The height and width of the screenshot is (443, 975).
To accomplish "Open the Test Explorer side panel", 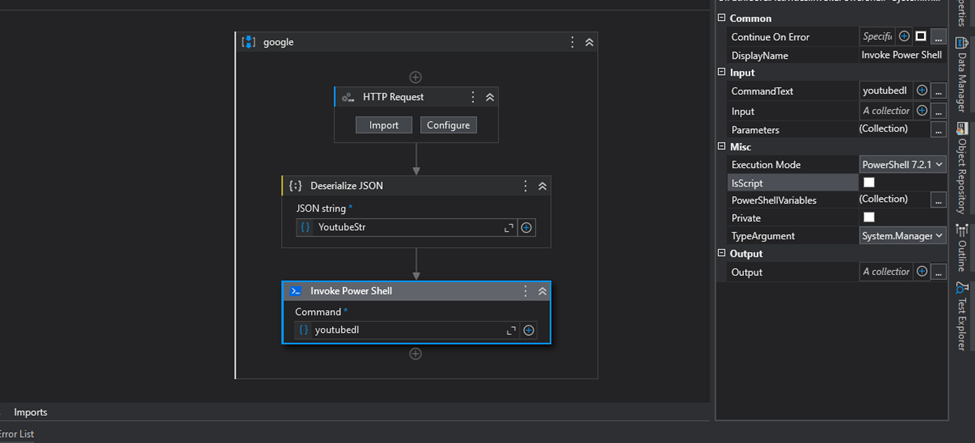I will click(x=962, y=317).
